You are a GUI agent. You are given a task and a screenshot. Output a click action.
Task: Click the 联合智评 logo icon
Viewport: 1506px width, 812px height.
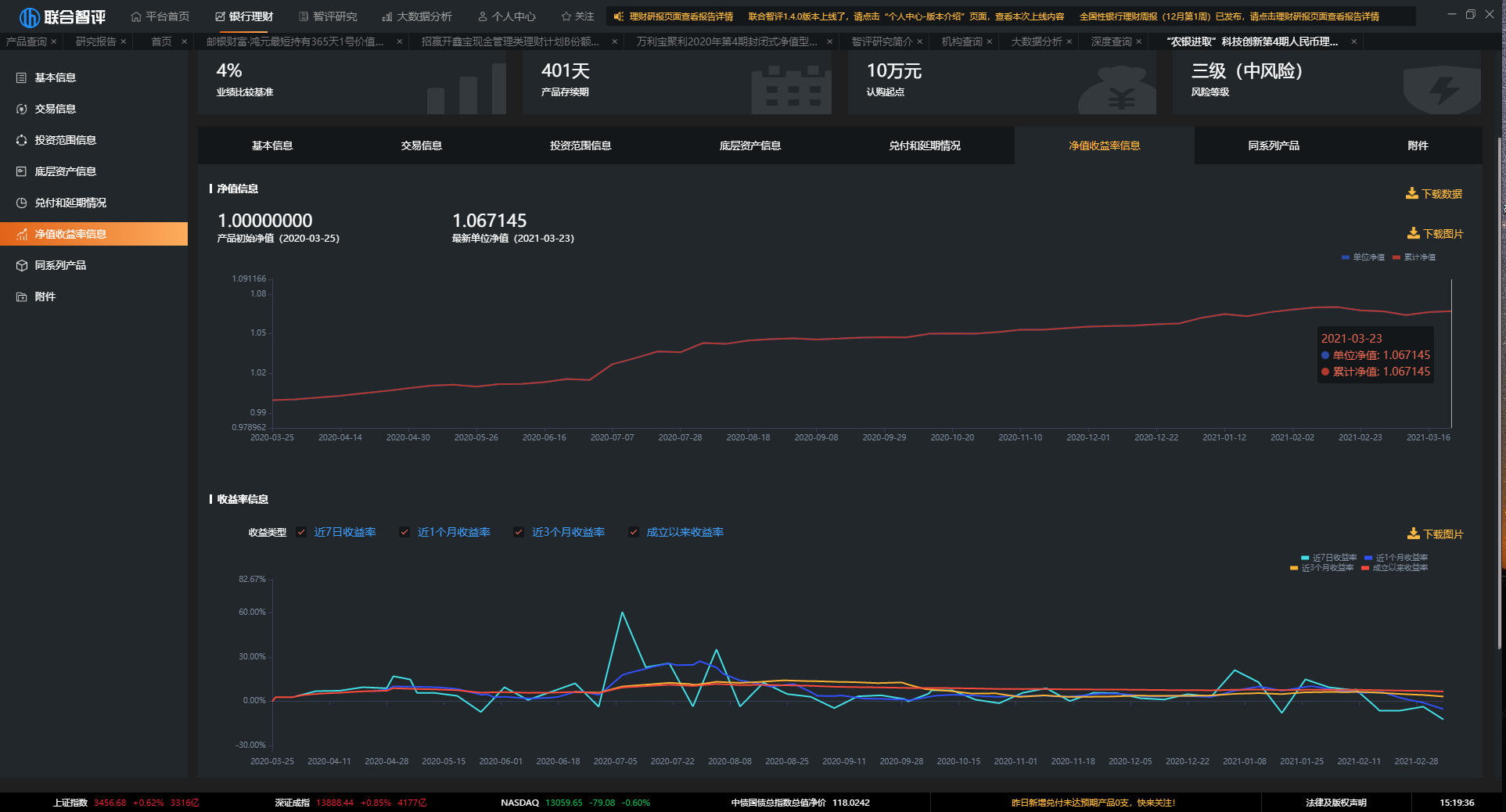(29, 16)
